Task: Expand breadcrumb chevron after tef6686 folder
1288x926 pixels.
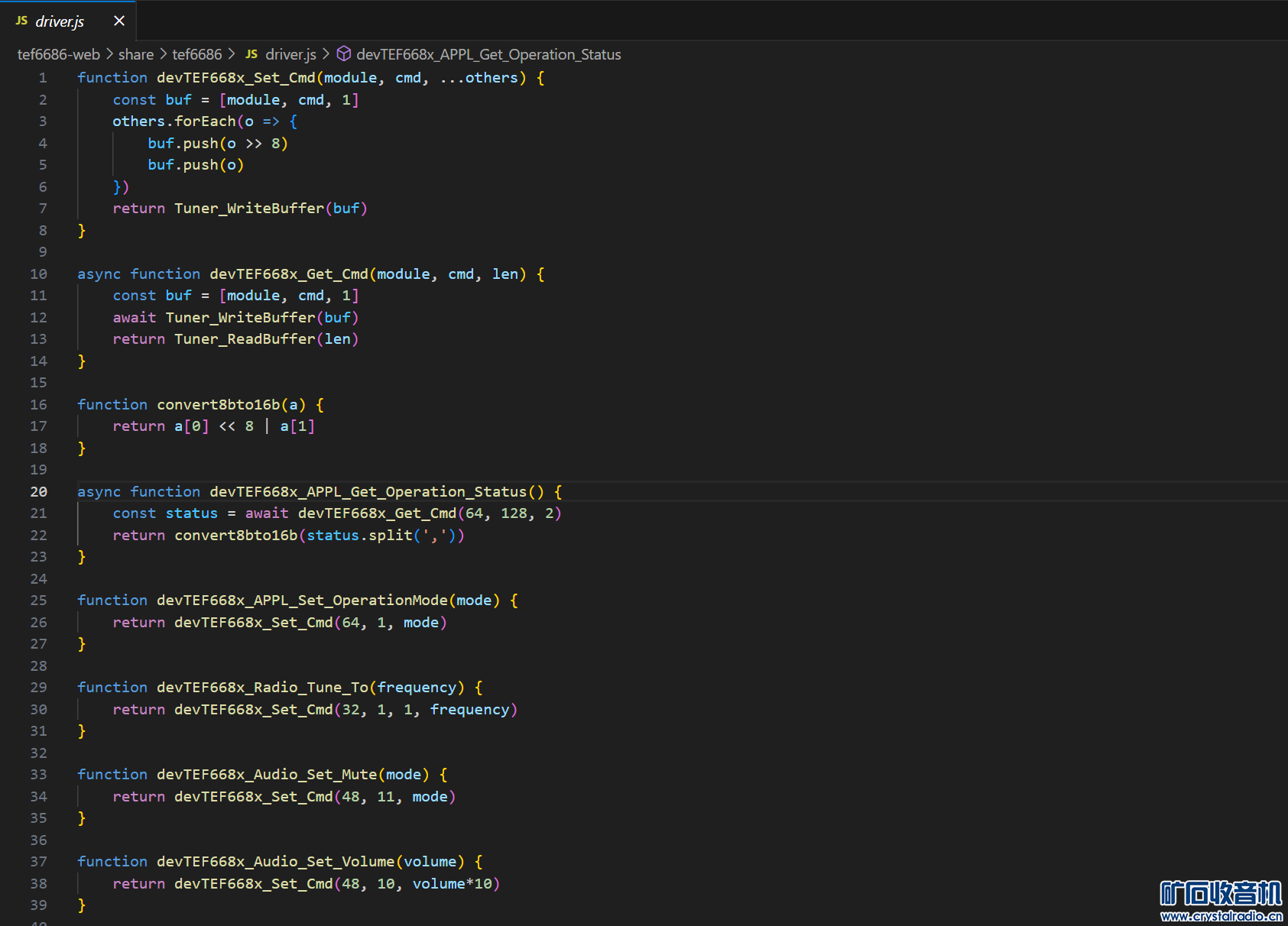Action: (x=231, y=54)
